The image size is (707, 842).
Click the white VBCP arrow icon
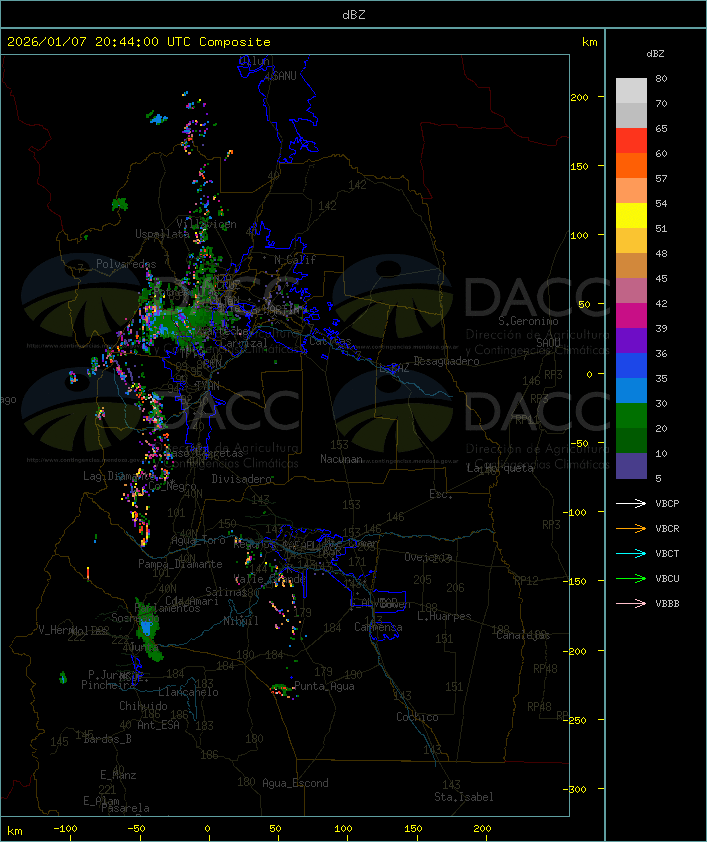(x=631, y=503)
